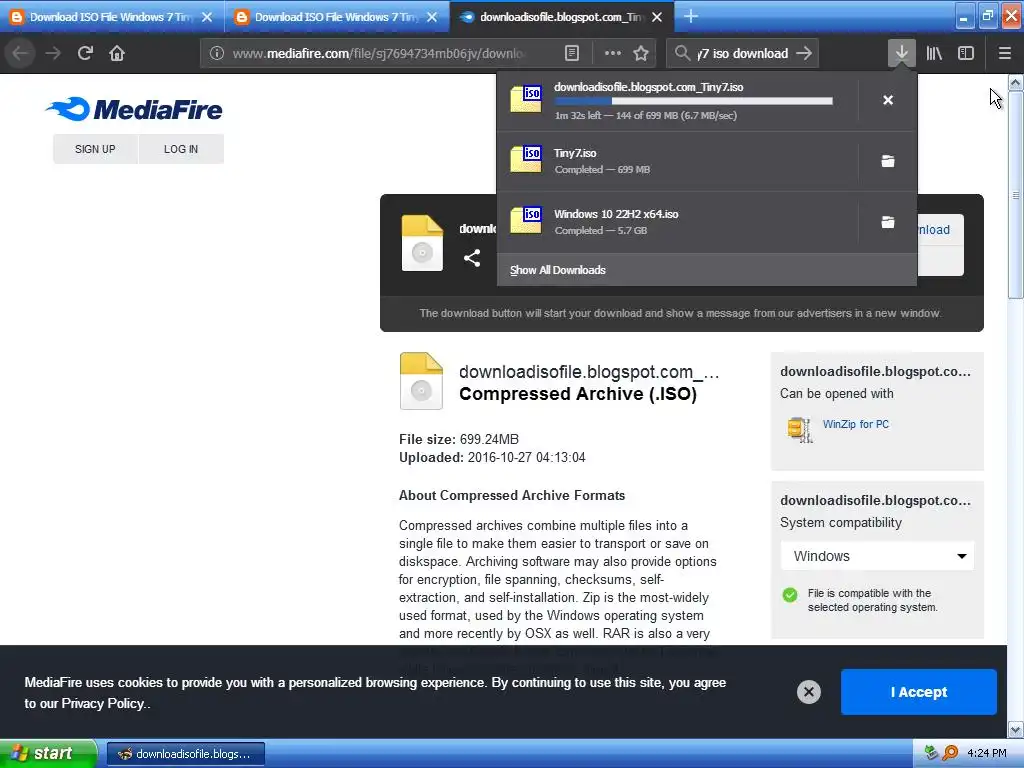Click the 4:24 PM taskbar clock
The image size is (1024, 768).
pyautogui.click(x=986, y=753)
